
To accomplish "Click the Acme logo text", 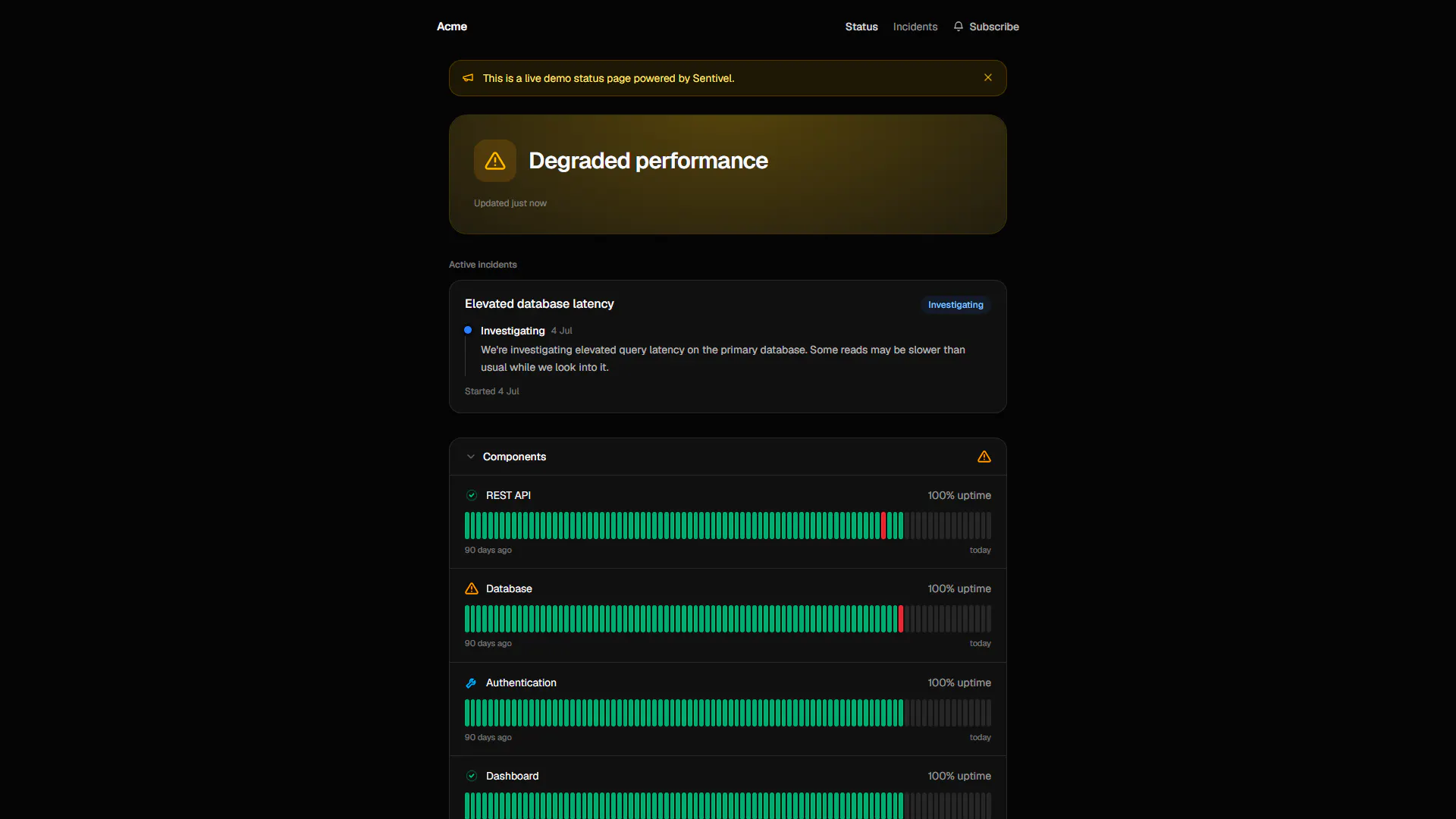I will (x=451, y=27).
